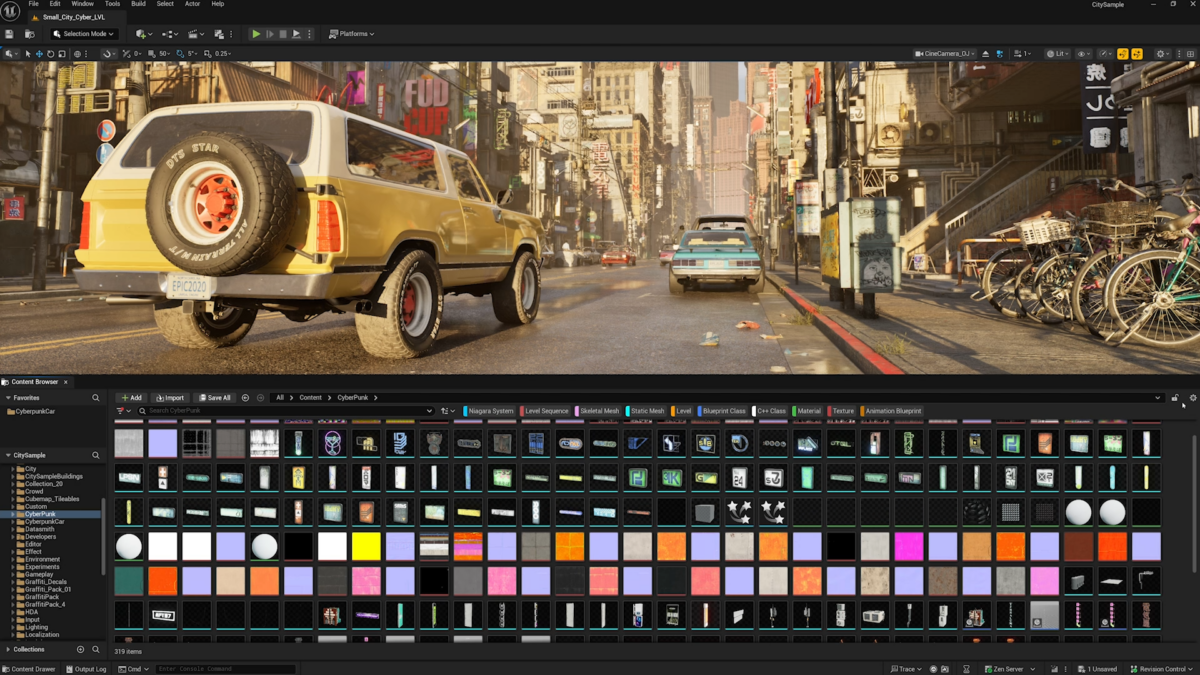Activate the Translate move gizmo tool

tap(39, 54)
